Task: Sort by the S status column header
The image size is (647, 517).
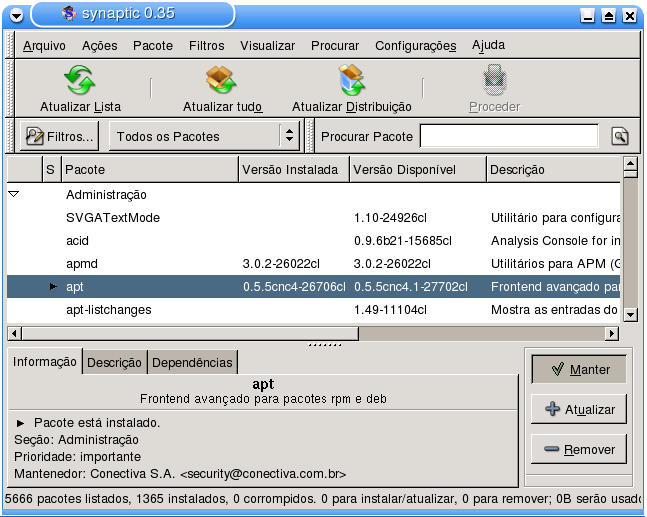Action: click(51, 170)
